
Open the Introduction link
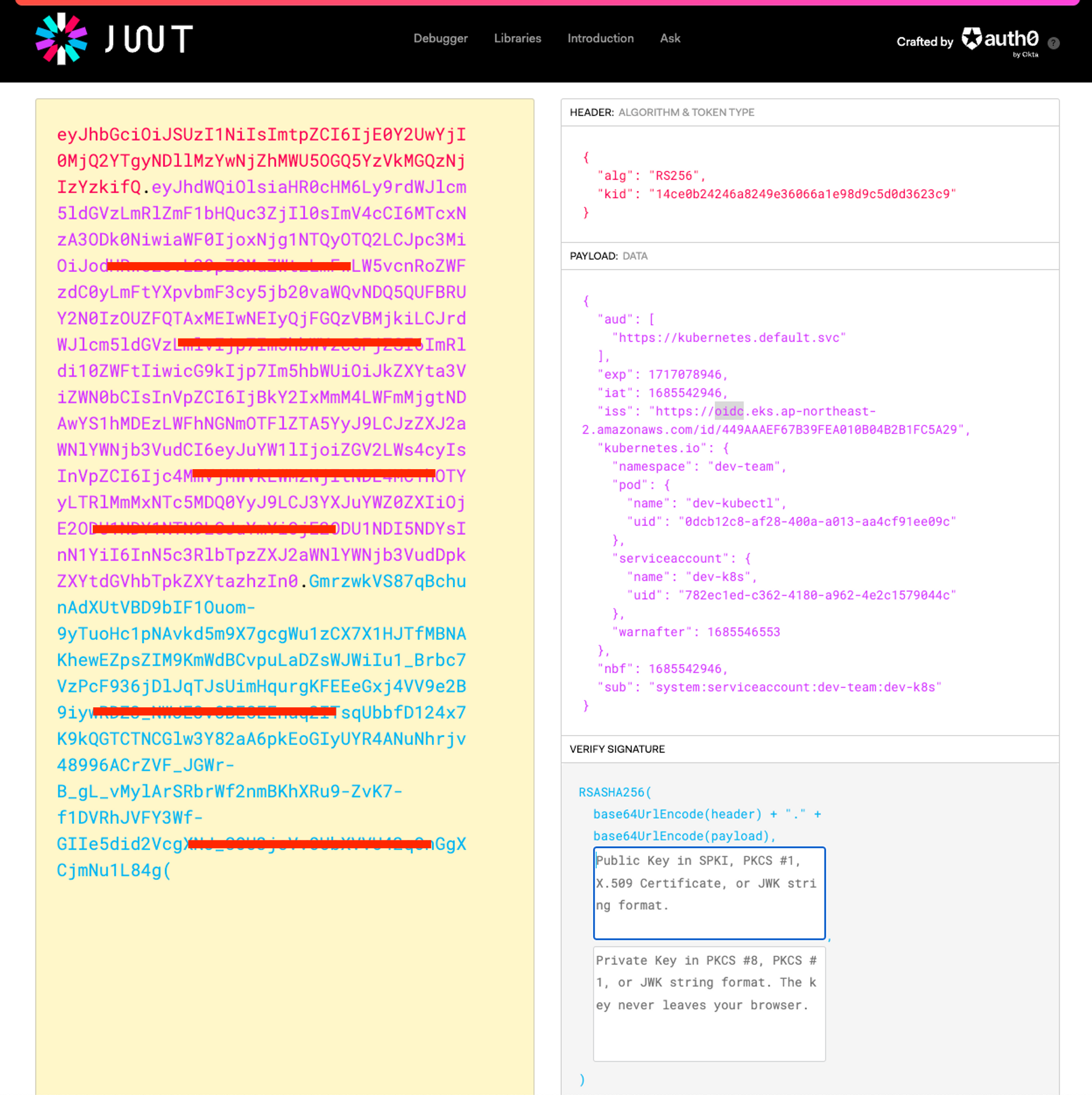click(600, 39)
